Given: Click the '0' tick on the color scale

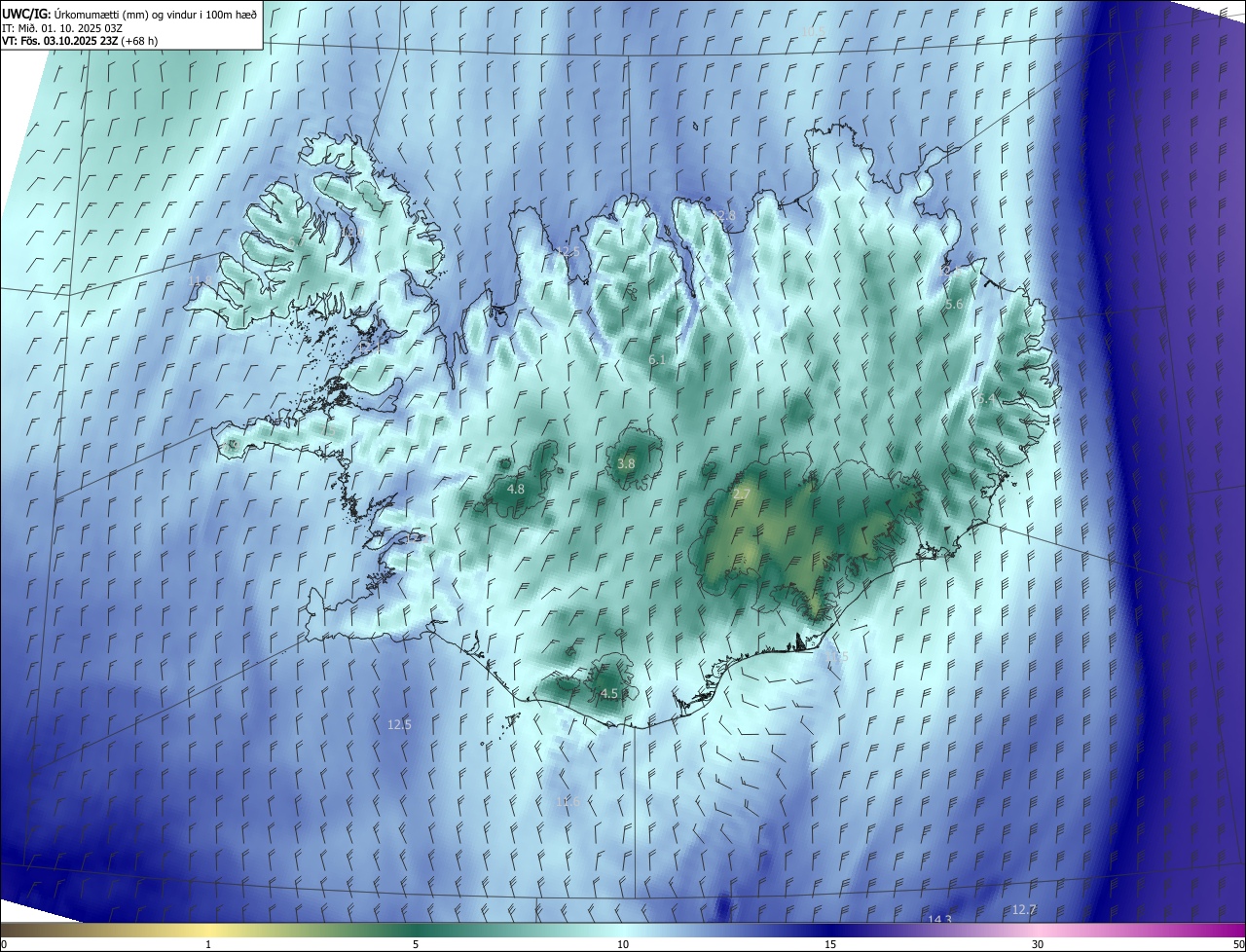Looking at the screenshot, I should pyautogui.click(x=4, y=945).
